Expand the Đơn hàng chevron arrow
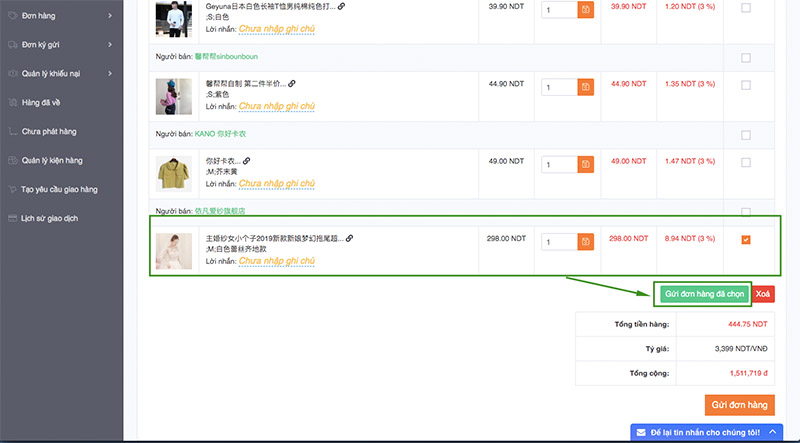The width and height of the screenshot is (800, 443). click(x=110, y=16)
